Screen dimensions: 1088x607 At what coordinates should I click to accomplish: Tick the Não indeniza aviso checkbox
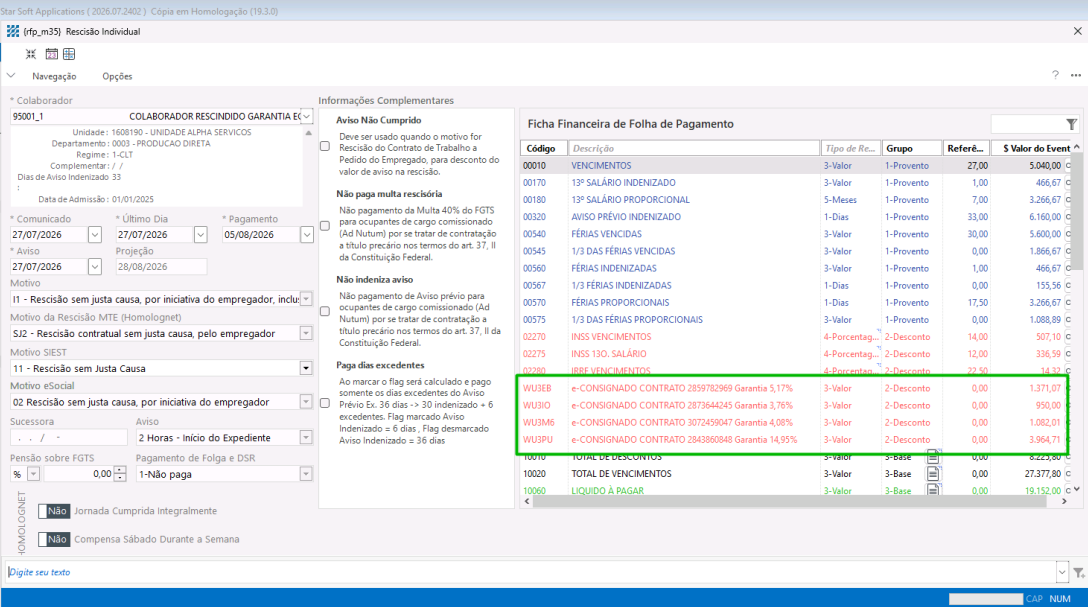pyautogui.click(x=325, y=311)
